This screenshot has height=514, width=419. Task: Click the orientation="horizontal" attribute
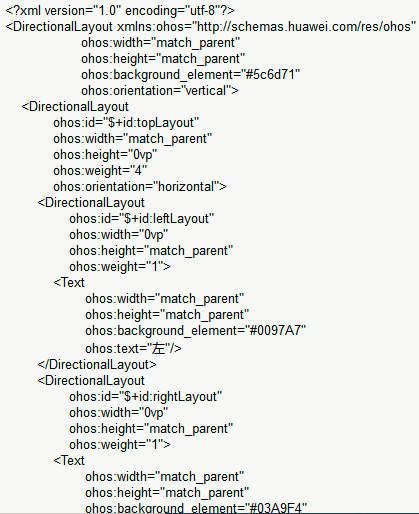[x=140, y=187]
